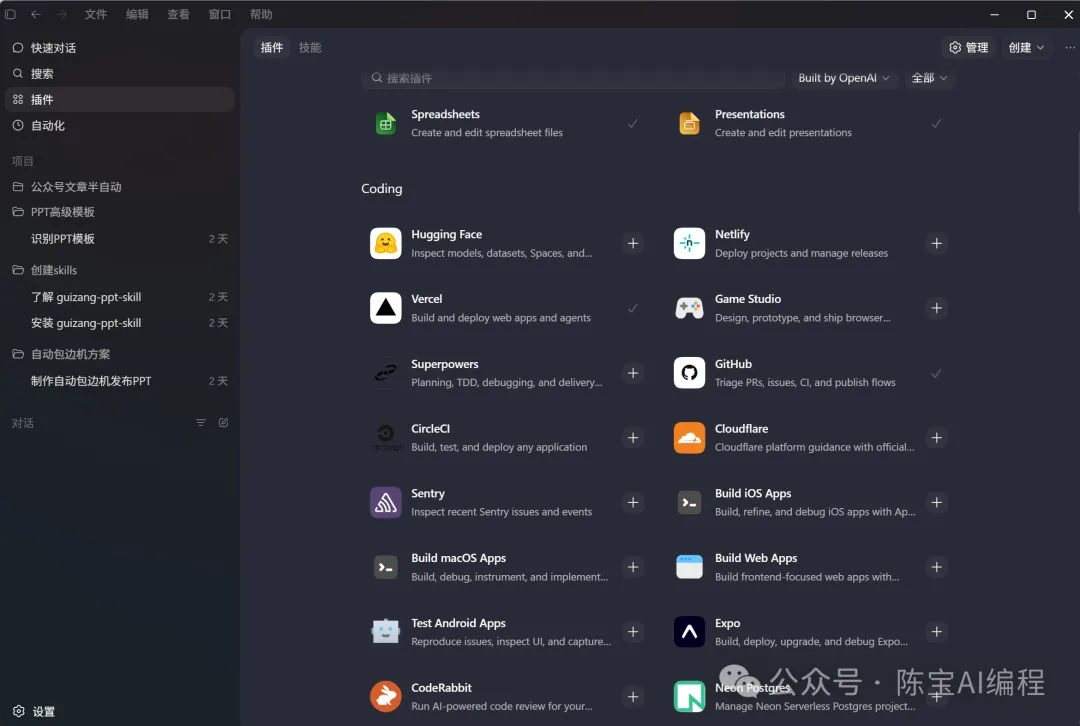Click the Vercel installed checkmark
Viewport: 1080px width, 726px height.
pyautogui.click(x=632, y=308)
